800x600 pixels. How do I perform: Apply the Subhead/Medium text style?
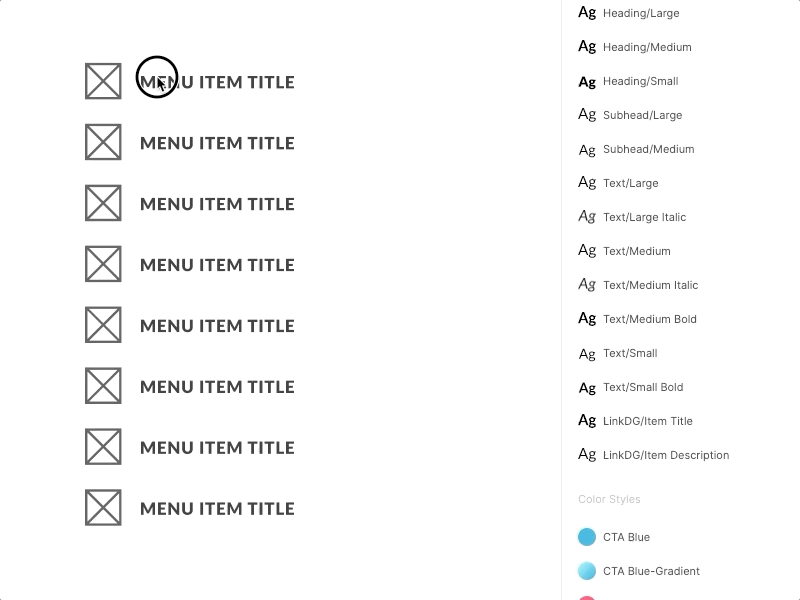pyautogui.click(x=647, y=149)
